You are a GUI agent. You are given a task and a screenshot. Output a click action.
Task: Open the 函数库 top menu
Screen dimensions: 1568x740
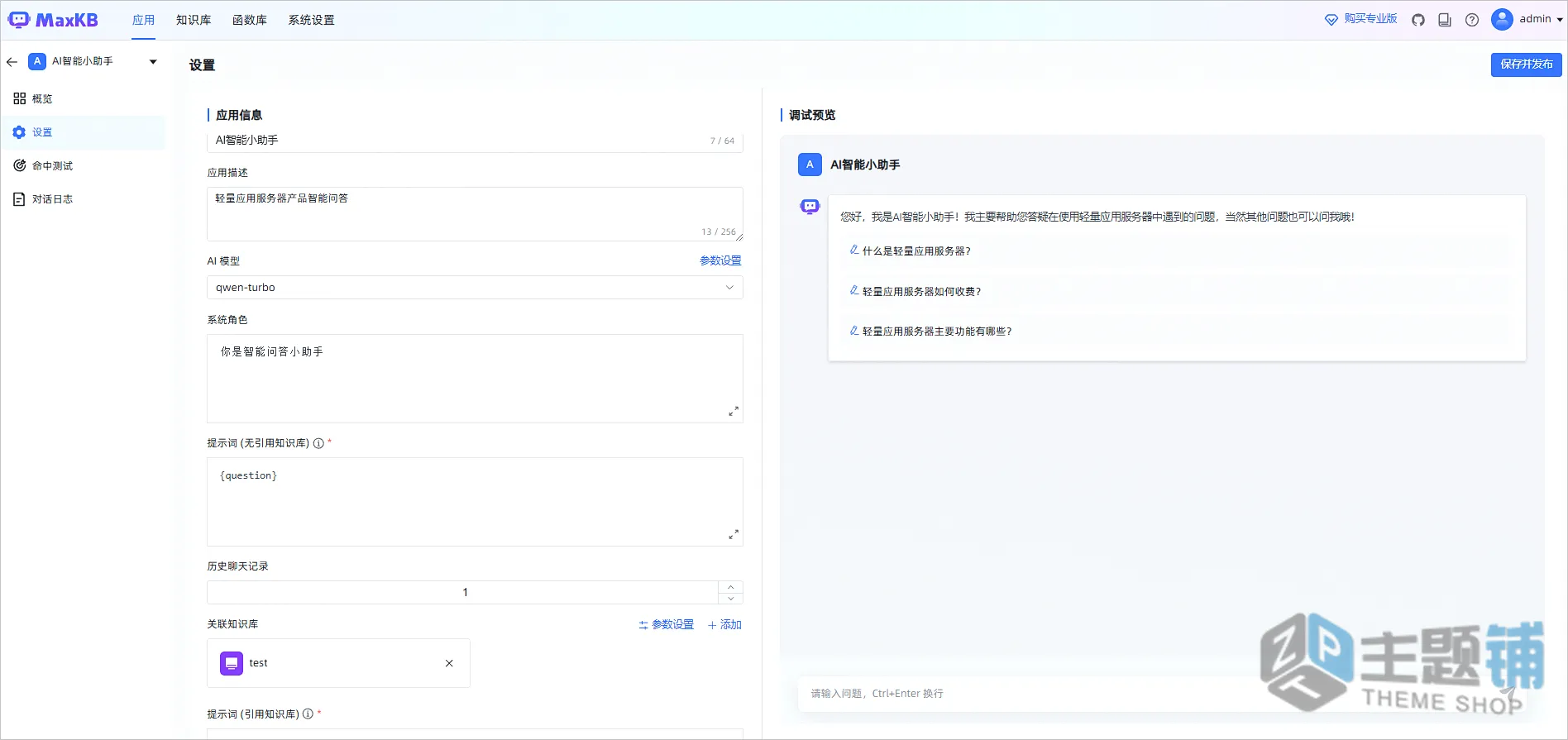pyautogui.click(x=250, y=20)
